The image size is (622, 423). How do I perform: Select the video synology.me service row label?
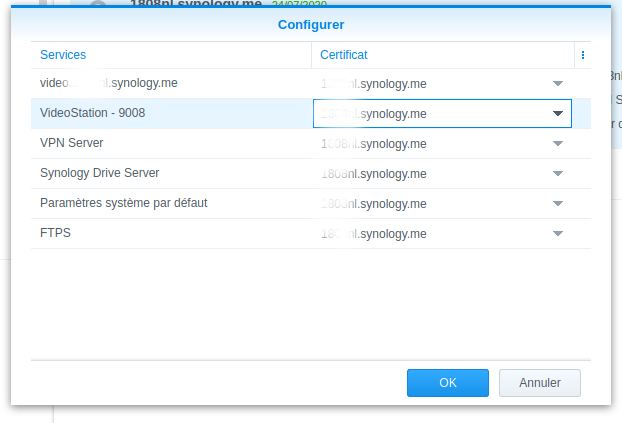click(109, 84)
